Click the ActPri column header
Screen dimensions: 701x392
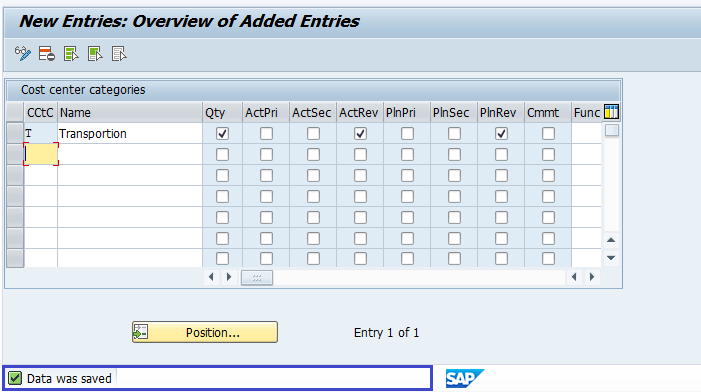pyautogui.click(x=266, y=113)
